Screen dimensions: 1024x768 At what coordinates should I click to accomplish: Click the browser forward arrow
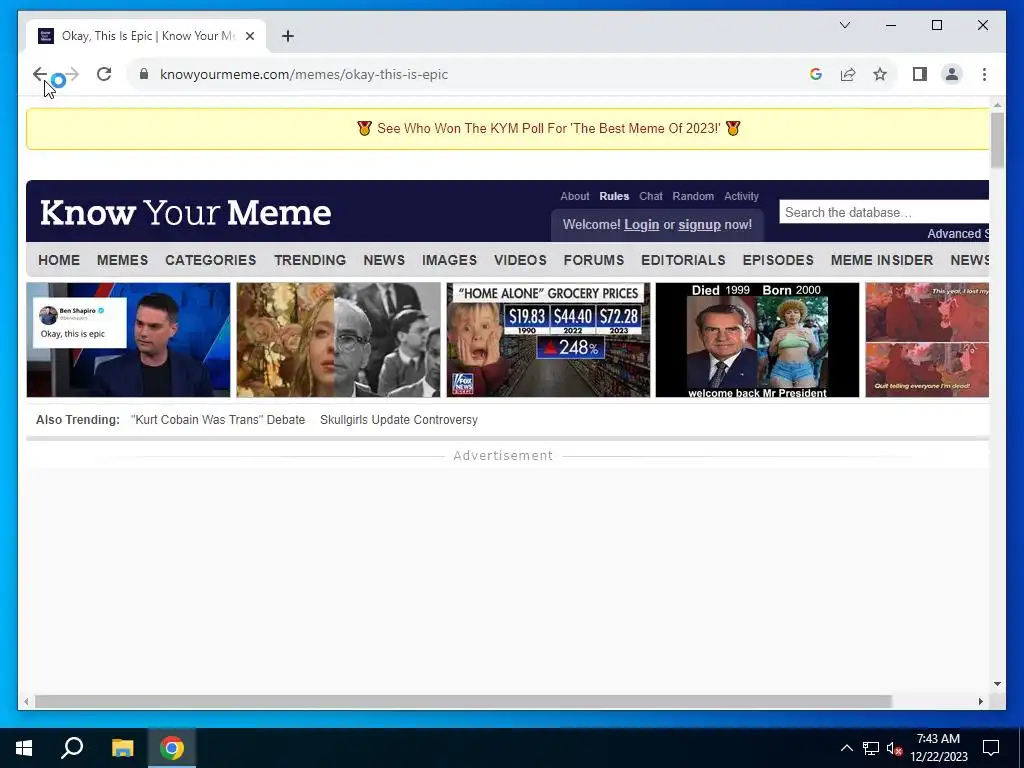click(72, 74)
